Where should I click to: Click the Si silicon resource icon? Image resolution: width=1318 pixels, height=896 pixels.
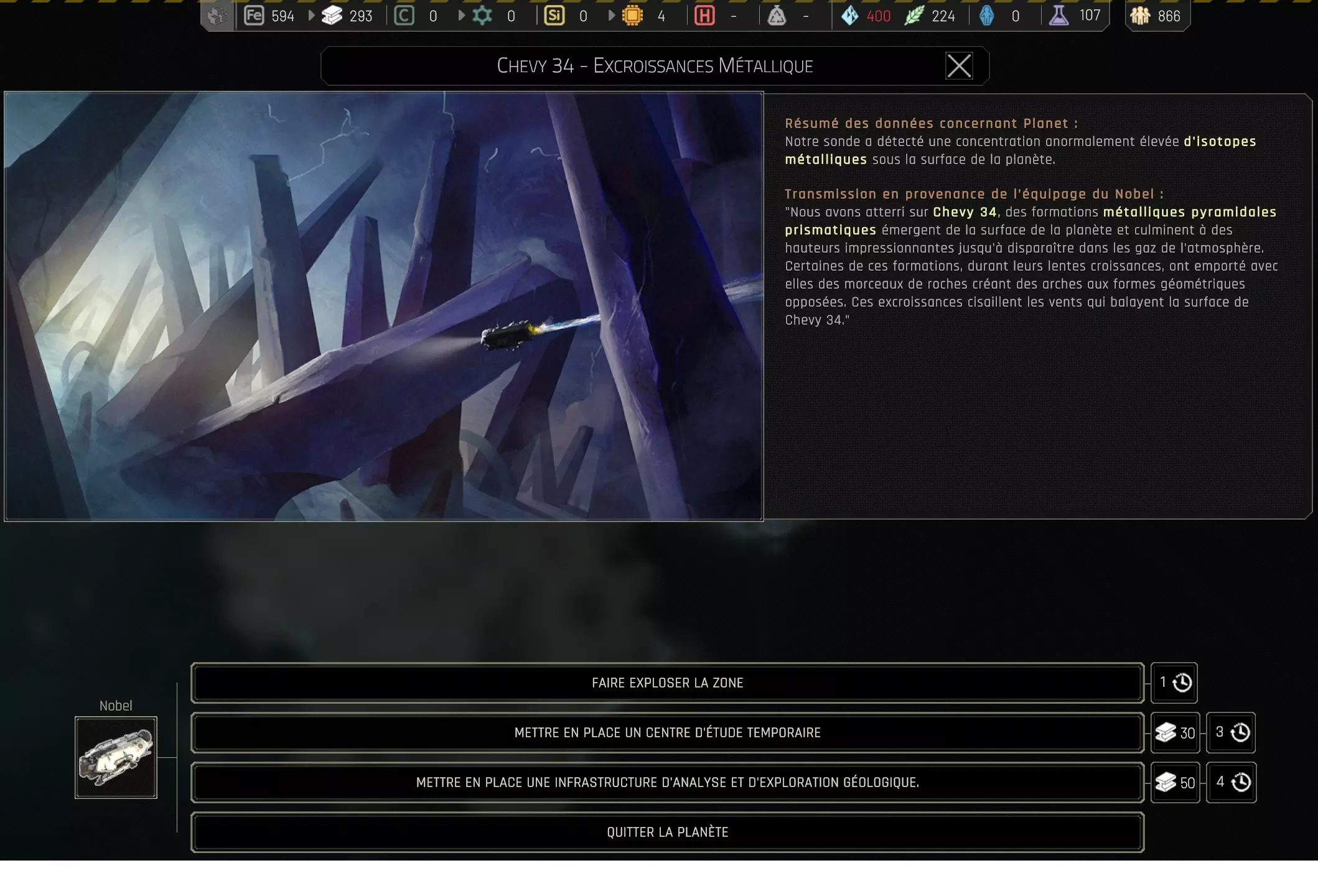click(x=554, y=16)
